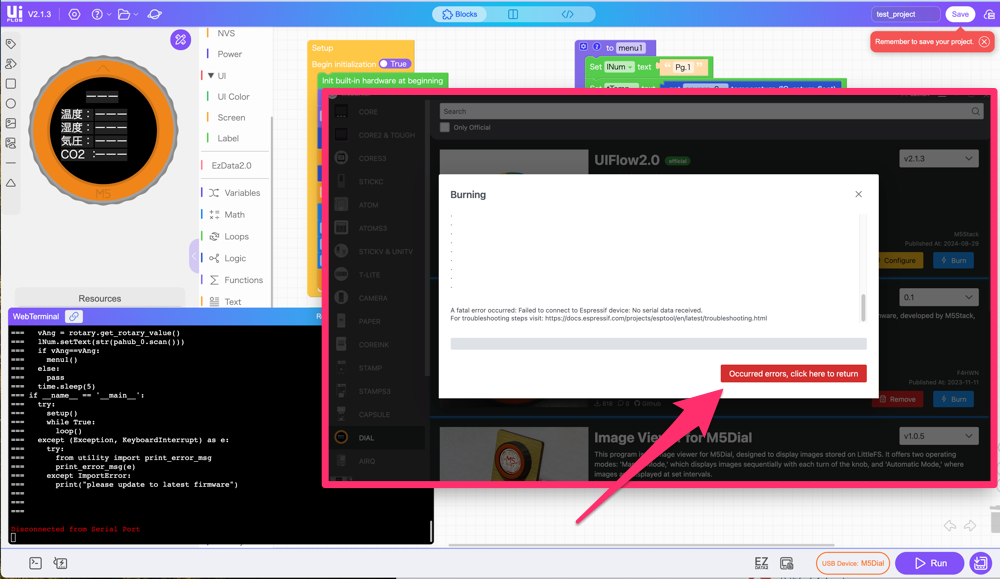The width and height of the screenshot is (1000, 579).
Task: Open the terminal icon at bottom left
Action: click(x=35, y=563)
